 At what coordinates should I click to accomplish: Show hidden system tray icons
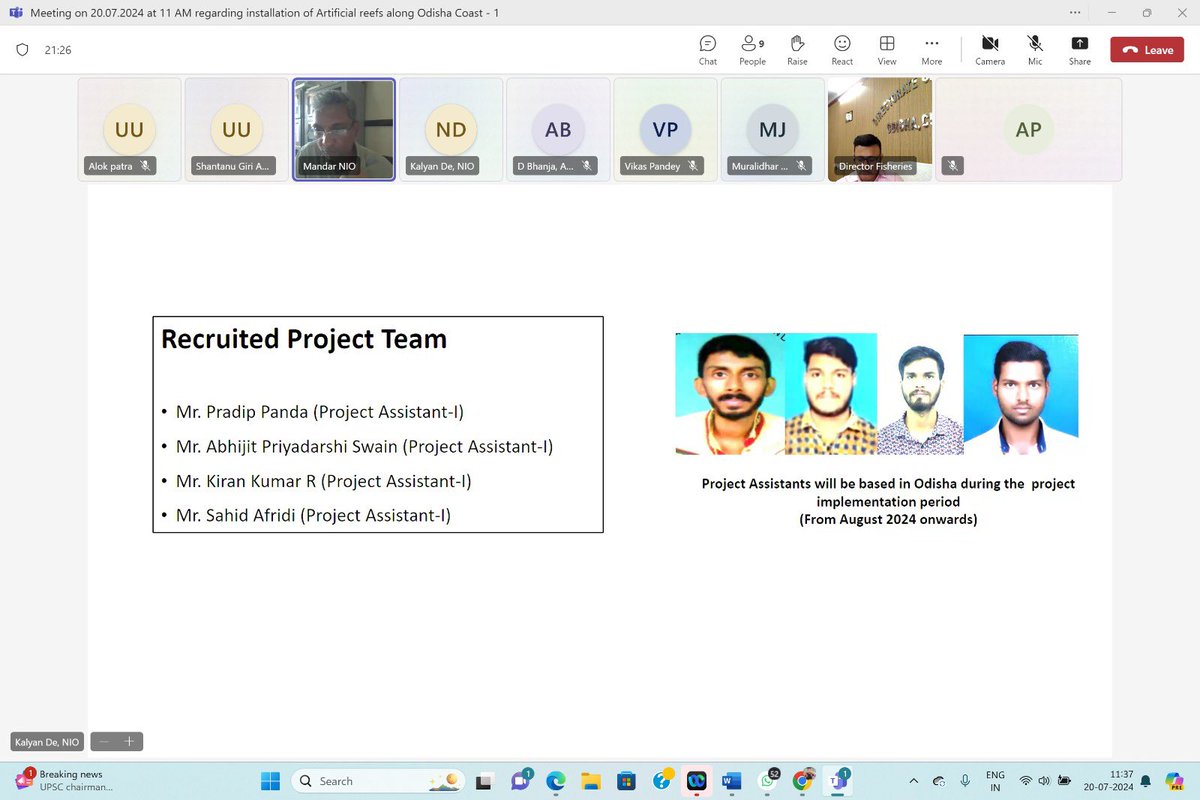coord(912,780)
